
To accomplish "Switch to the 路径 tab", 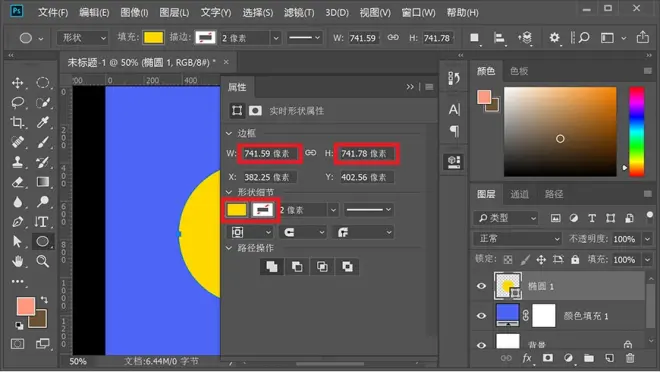I will pos(554,194).
